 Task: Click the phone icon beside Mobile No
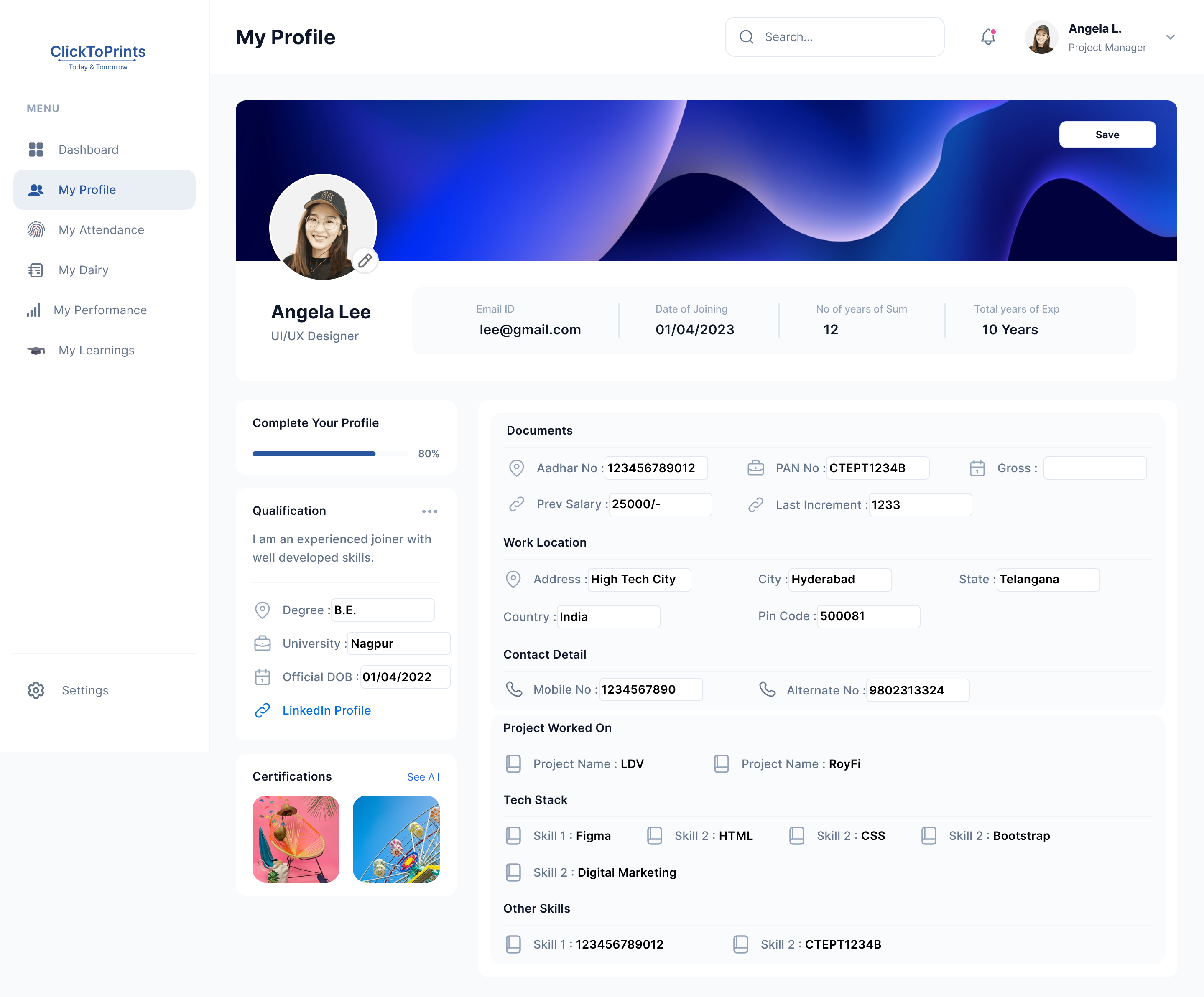(x=514, y=689)
